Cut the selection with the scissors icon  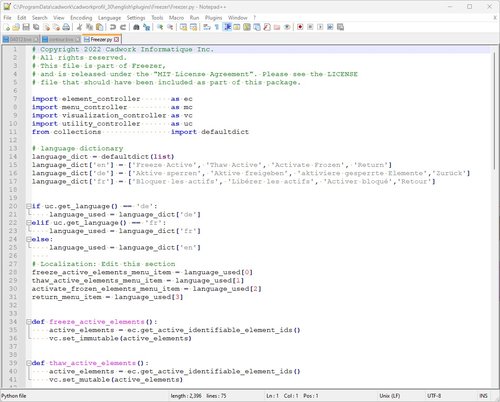(x=79, y=27)
